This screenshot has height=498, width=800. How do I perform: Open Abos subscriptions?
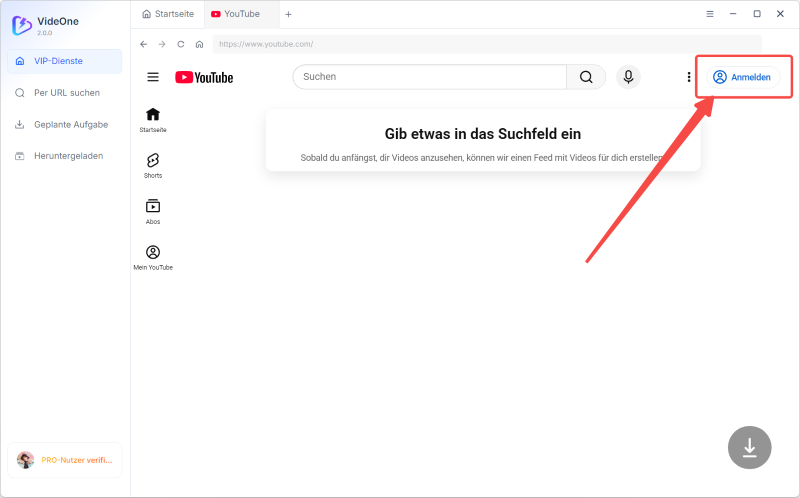click(153, 212)
